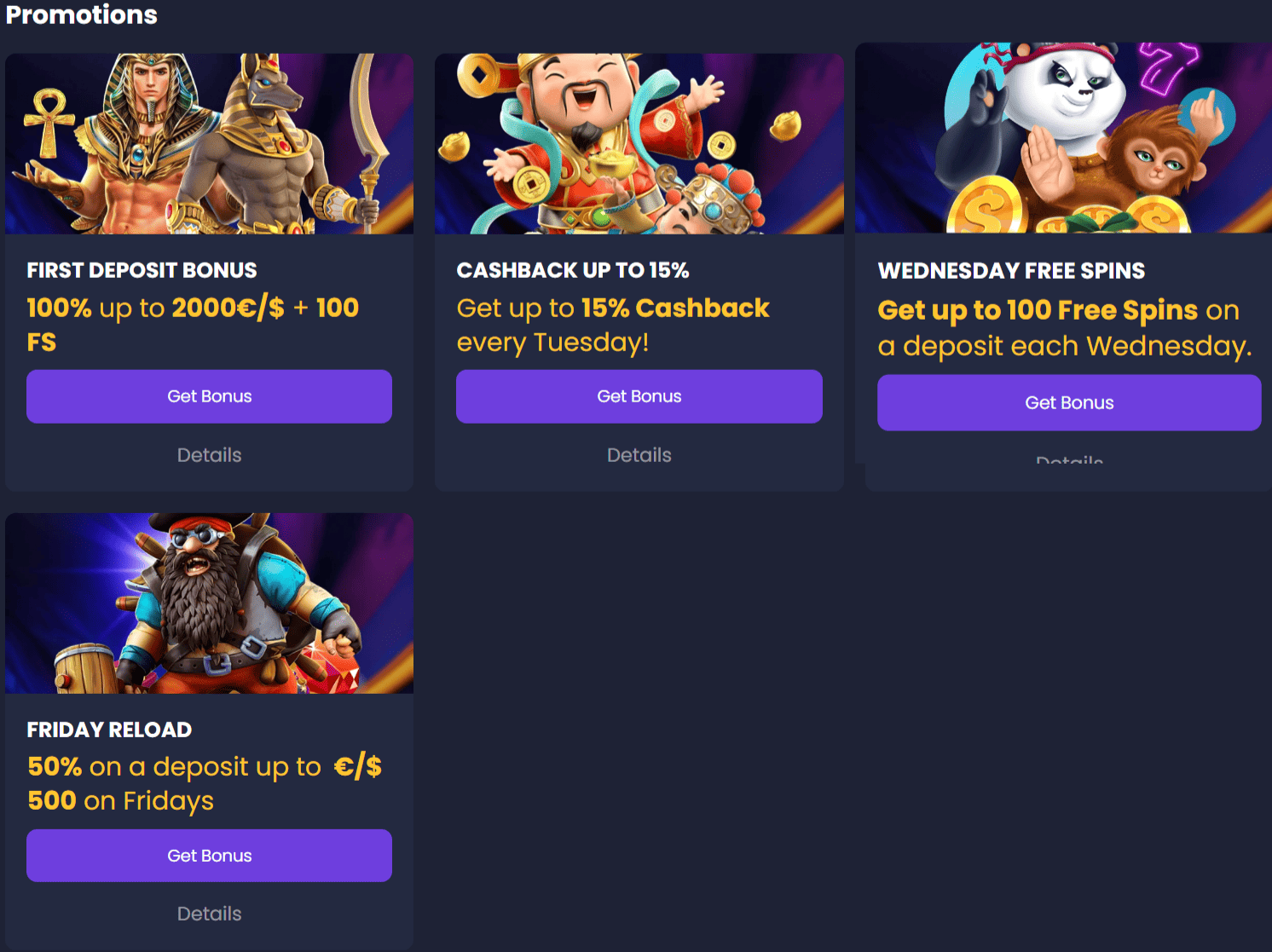Click the bearded pirate dwarf banner image
Image resolution: width=1272 pixels, height=952 pixels.
(x=209, y=603)
